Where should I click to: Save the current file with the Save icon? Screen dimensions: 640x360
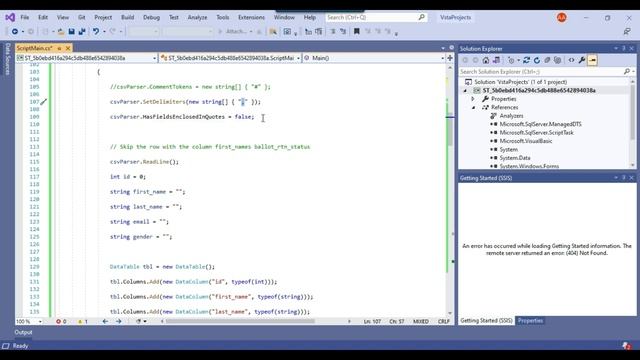(71, 31)
